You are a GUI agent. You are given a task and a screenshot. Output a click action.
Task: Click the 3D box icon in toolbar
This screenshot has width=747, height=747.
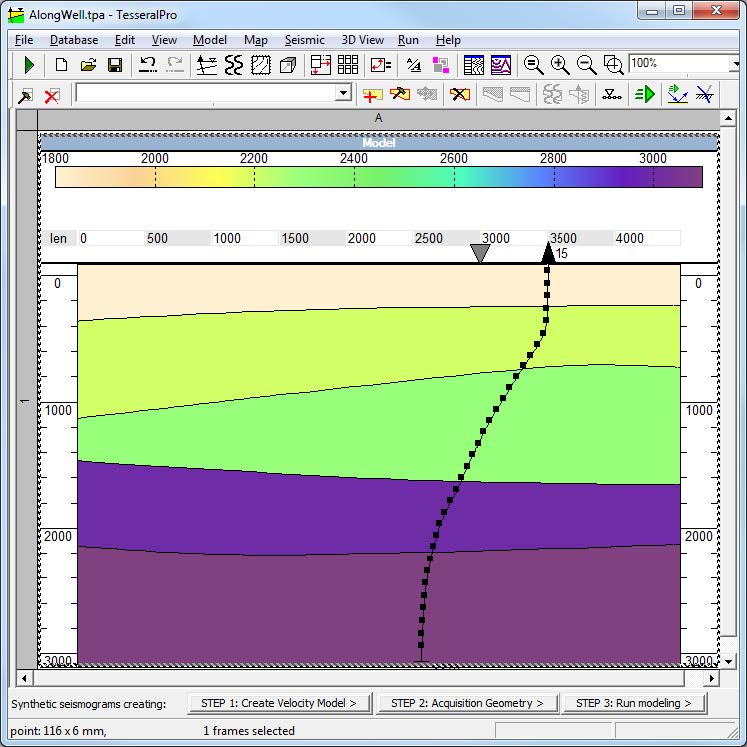(x=288, y=65)
